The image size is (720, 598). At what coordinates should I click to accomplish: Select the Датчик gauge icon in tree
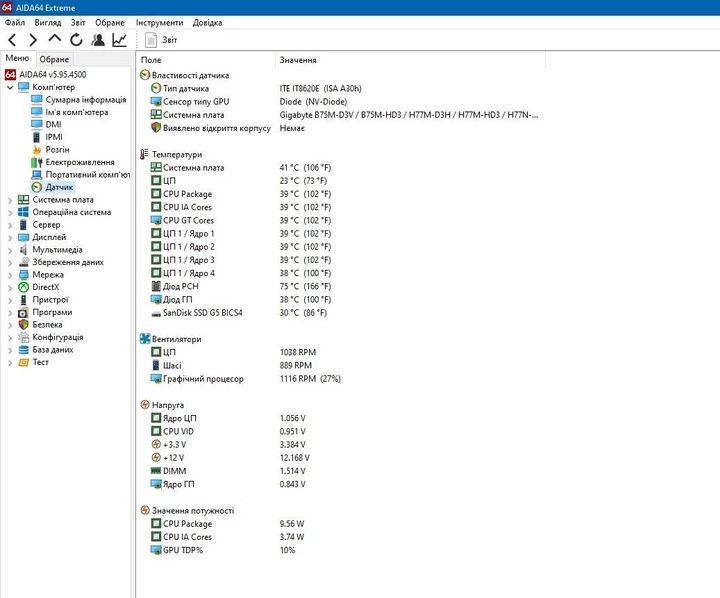coord(37,187)
